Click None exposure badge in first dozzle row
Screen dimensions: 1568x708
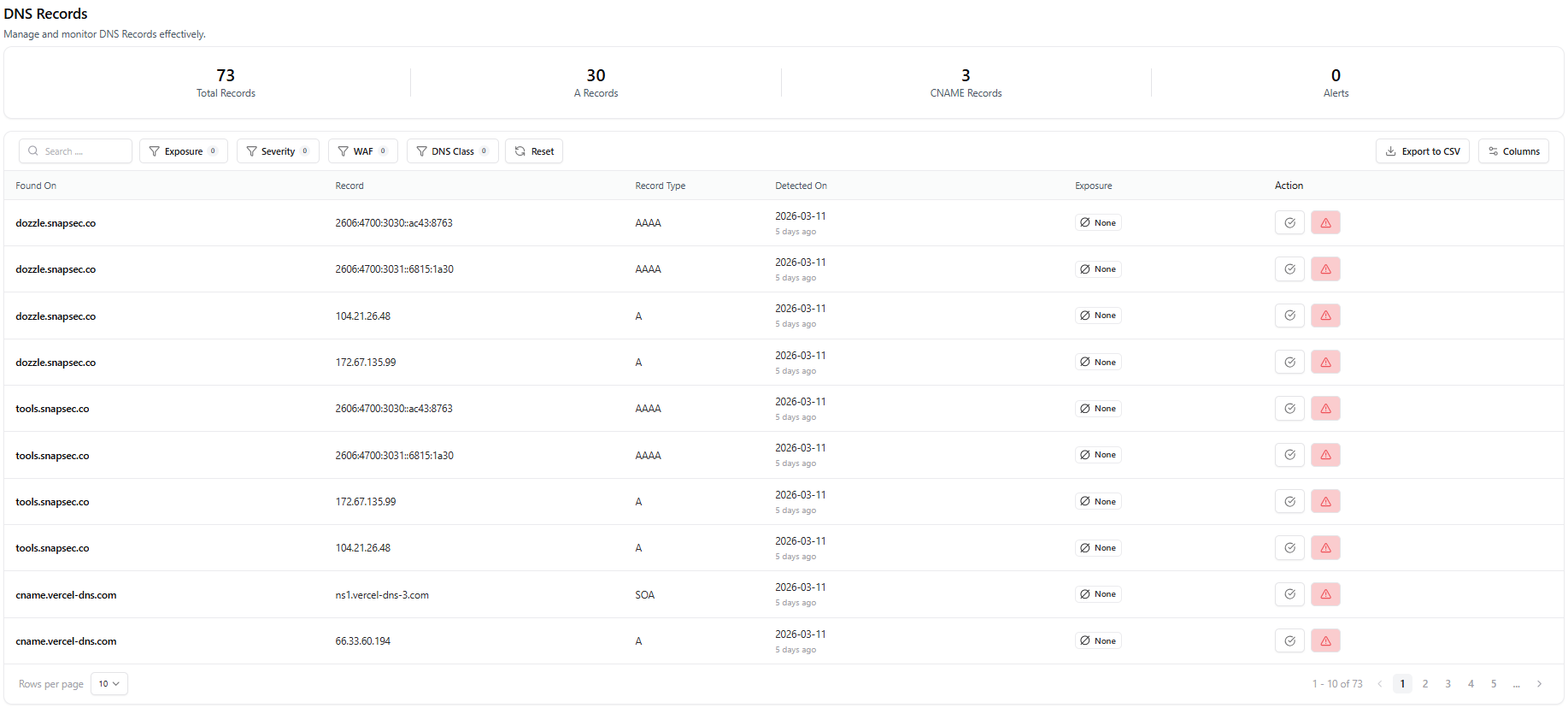[x=1098, y=222]
